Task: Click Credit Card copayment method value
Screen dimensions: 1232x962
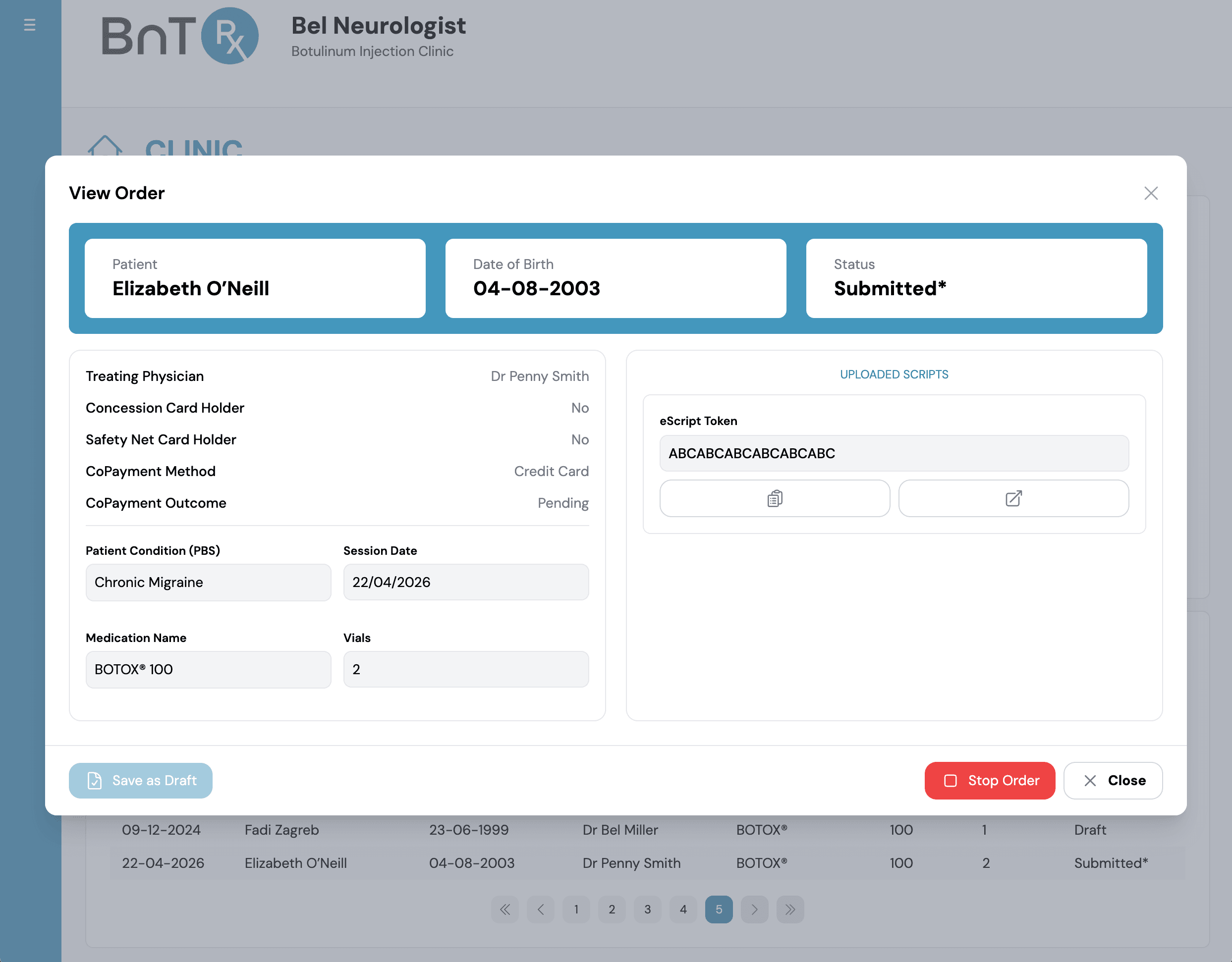Action: coord(551,472)
